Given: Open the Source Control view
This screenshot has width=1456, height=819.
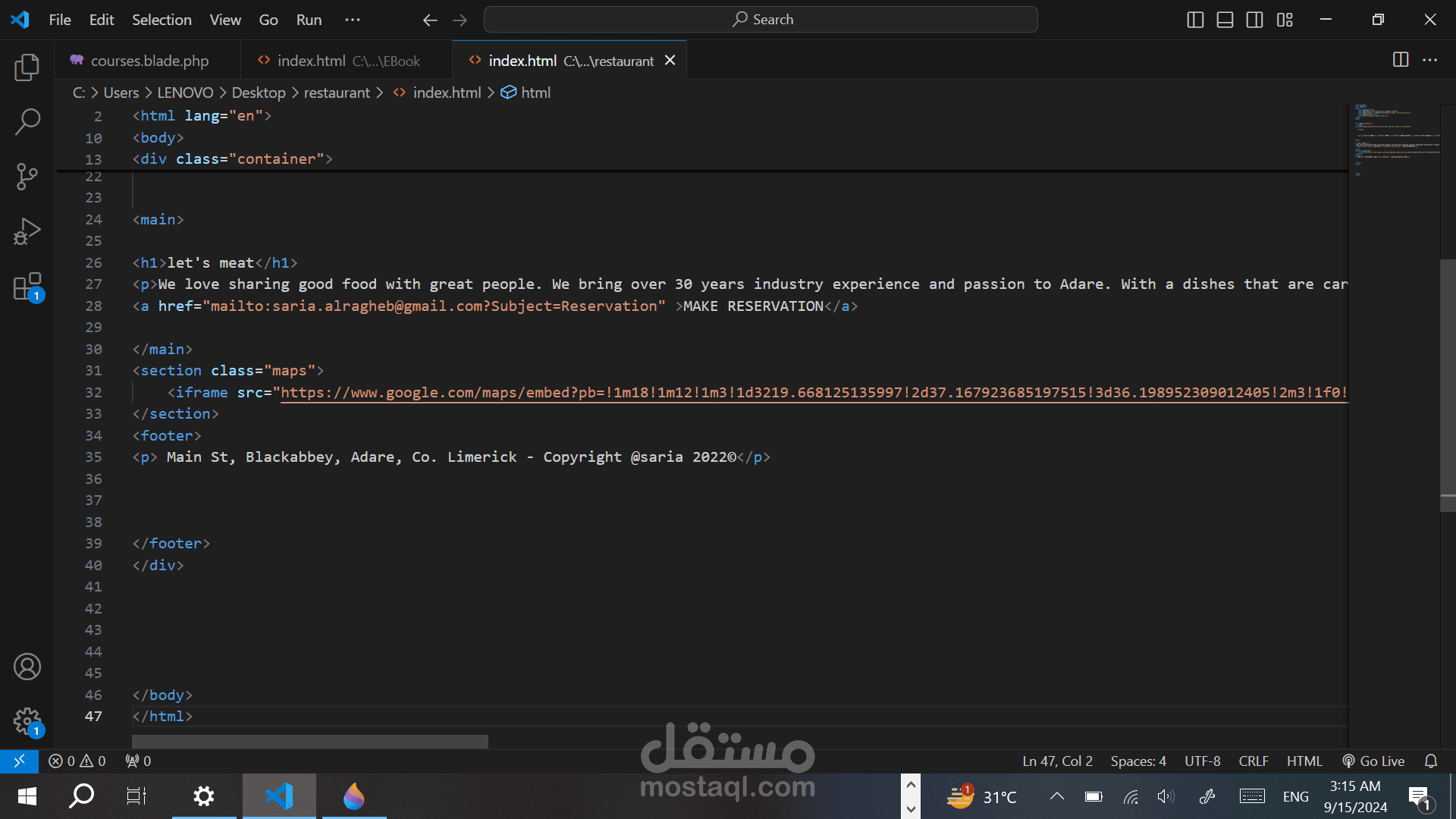Looking at the screenshot, I should (27, 176).
